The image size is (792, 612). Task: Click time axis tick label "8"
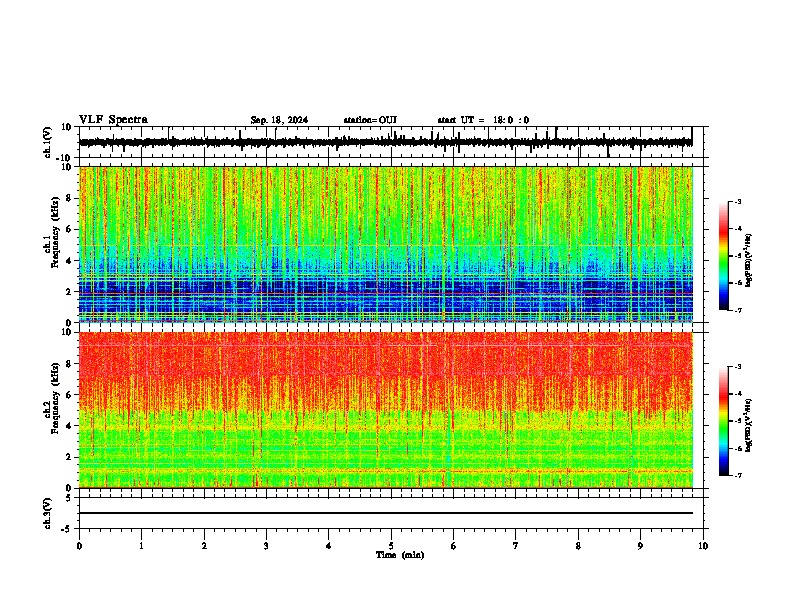pyautogui.click(x=578, y=546)
